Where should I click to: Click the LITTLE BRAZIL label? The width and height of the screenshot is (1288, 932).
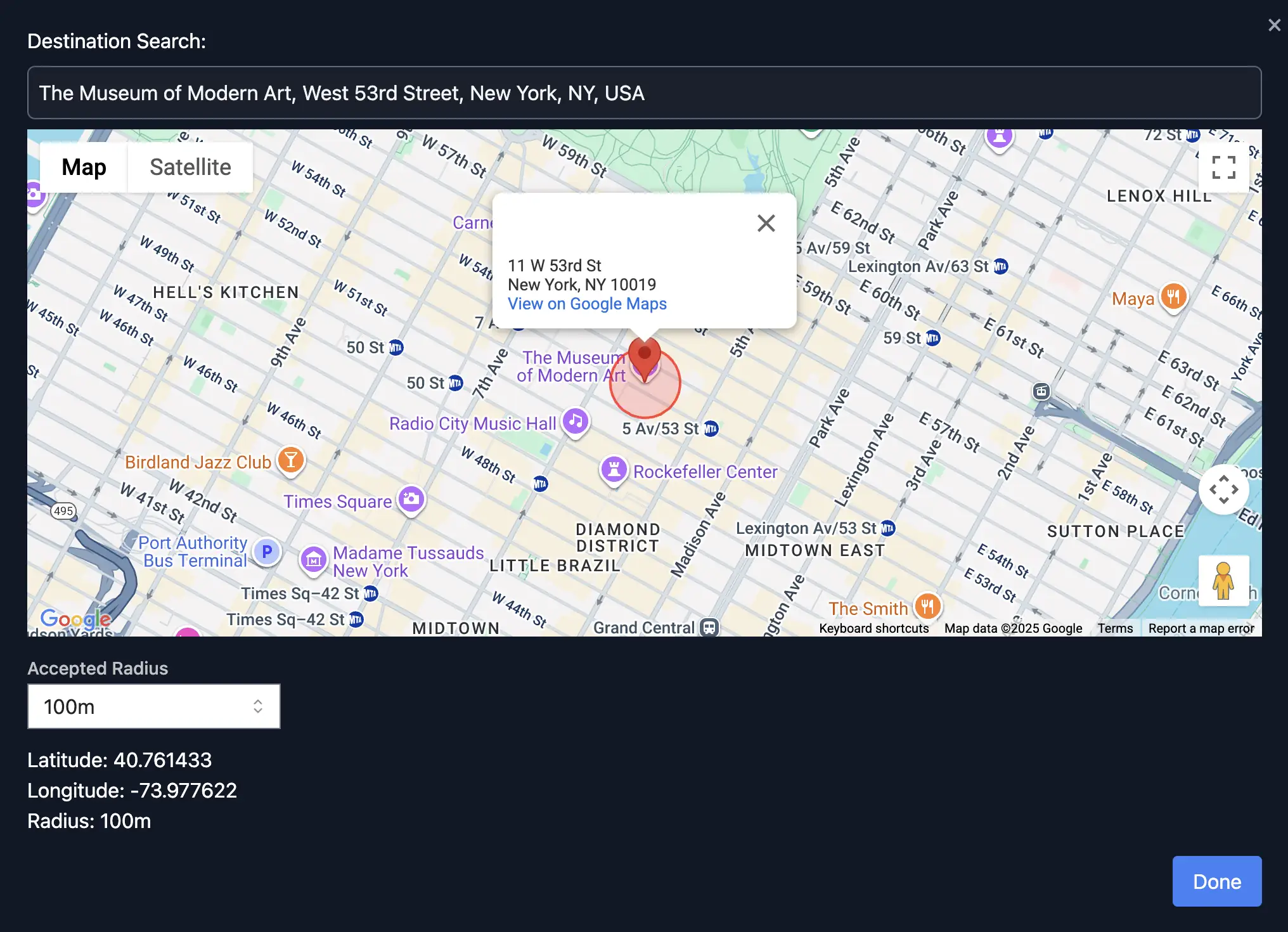pyautogui.click(x=555, y=566)
